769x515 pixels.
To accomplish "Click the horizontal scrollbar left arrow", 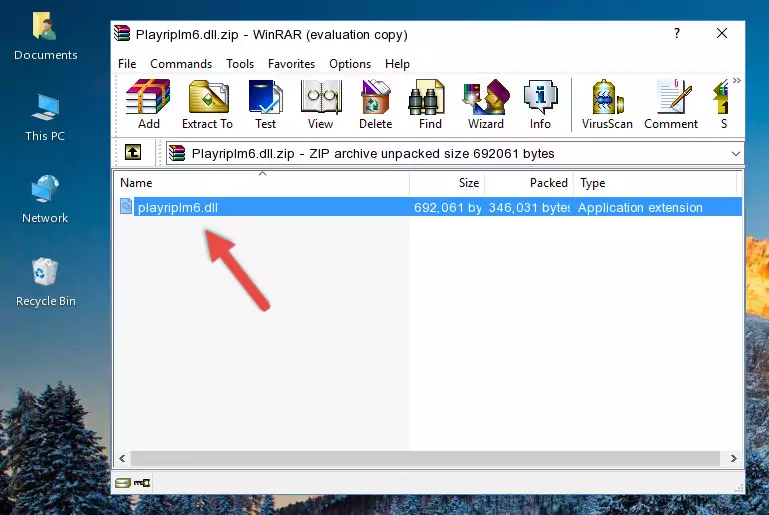I will 122,459.
